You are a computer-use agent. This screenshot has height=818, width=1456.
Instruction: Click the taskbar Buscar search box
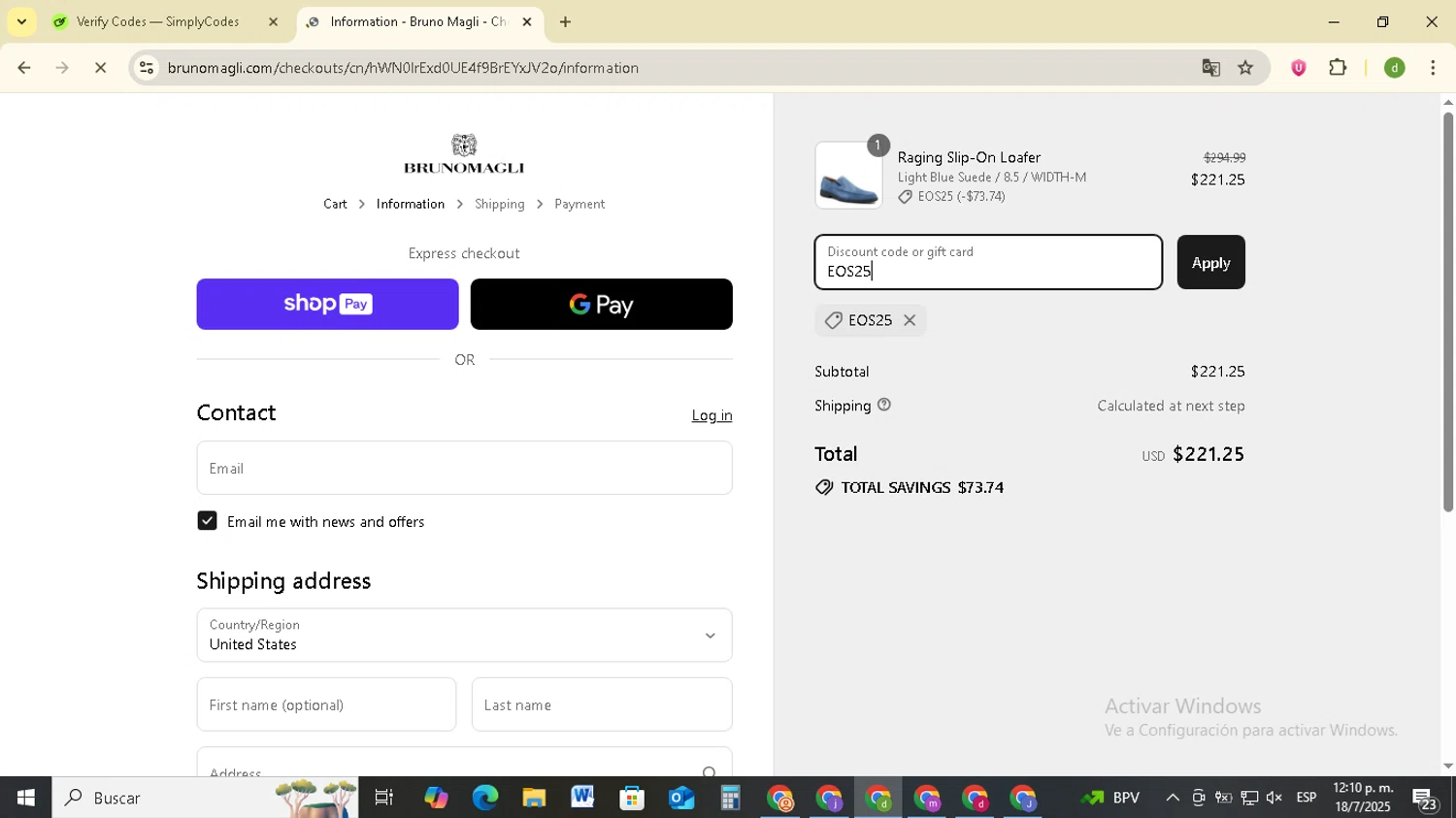(x=205, y=798)
